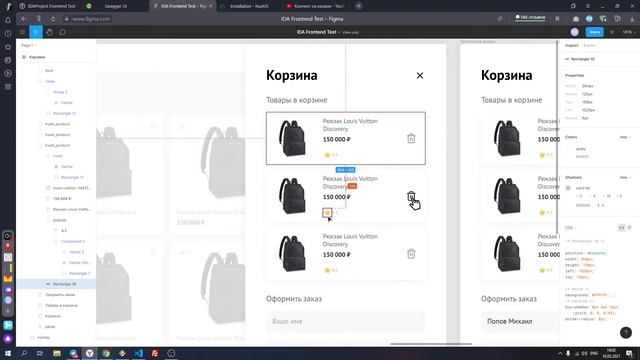The height and width of the screenshot is (360, 640).
Task: Select the Move tool in Figma toolbar
Action: (x=36, y=32)
